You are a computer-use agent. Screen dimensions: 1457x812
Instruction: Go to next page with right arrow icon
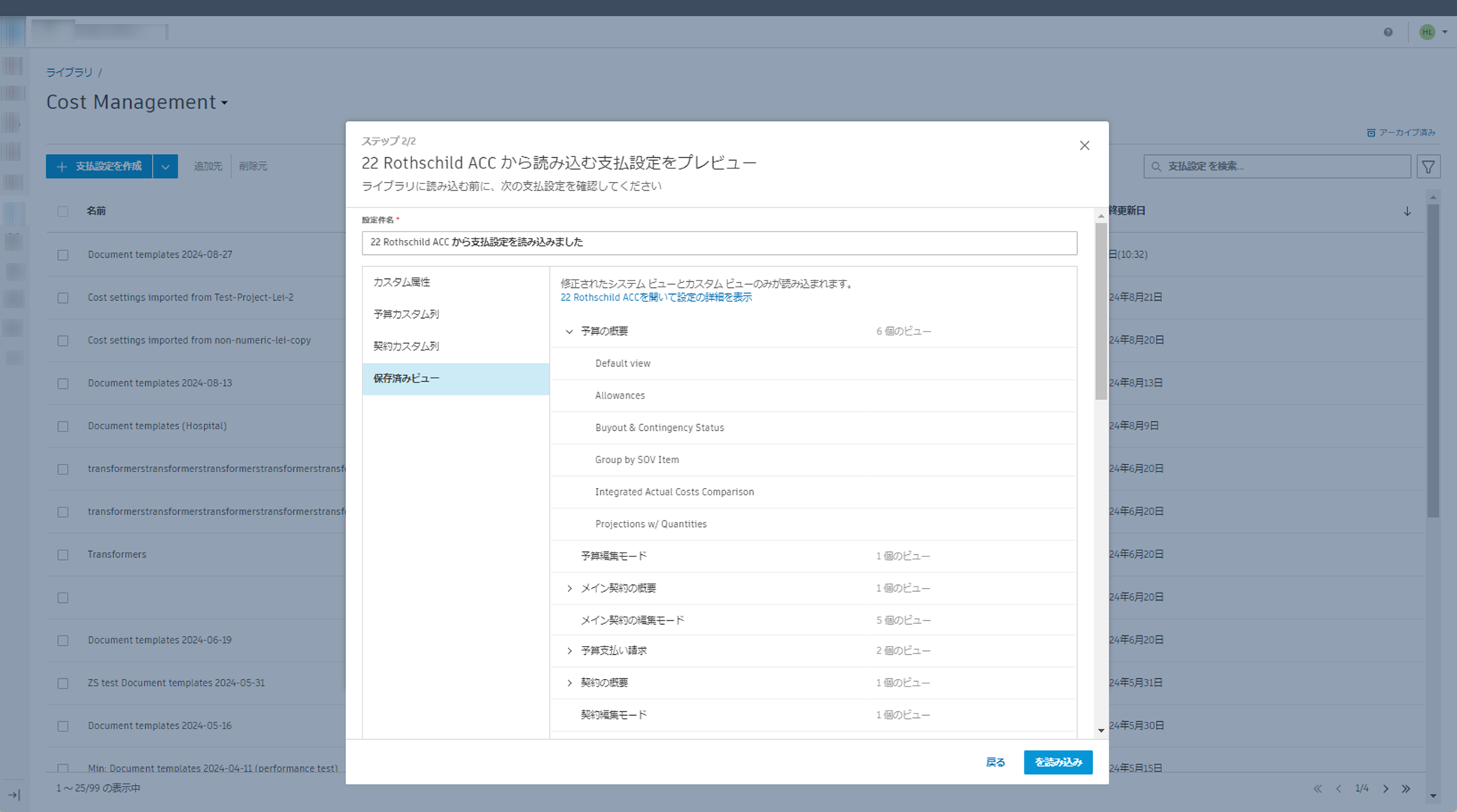click(x=1385, y=789)
